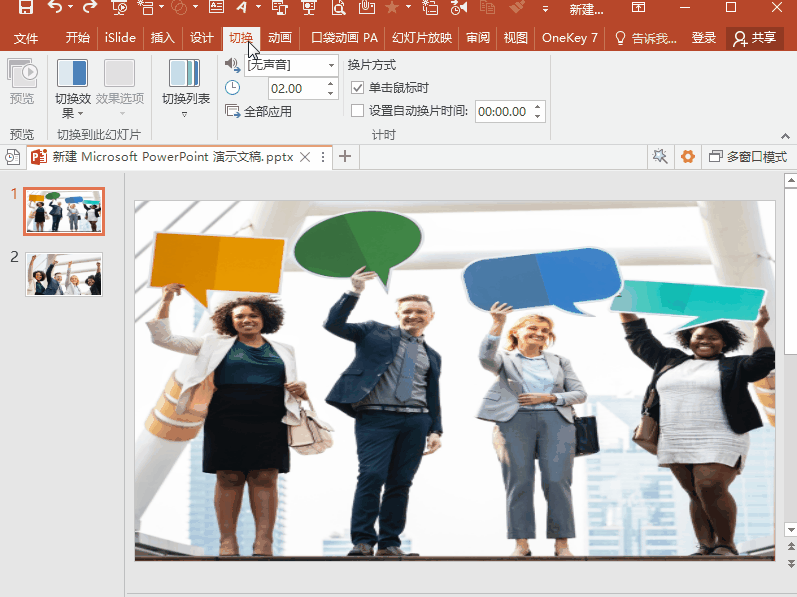Select the 切换 ribbon tab
This screenshot has width=797, height=597.
click(241, 38)
